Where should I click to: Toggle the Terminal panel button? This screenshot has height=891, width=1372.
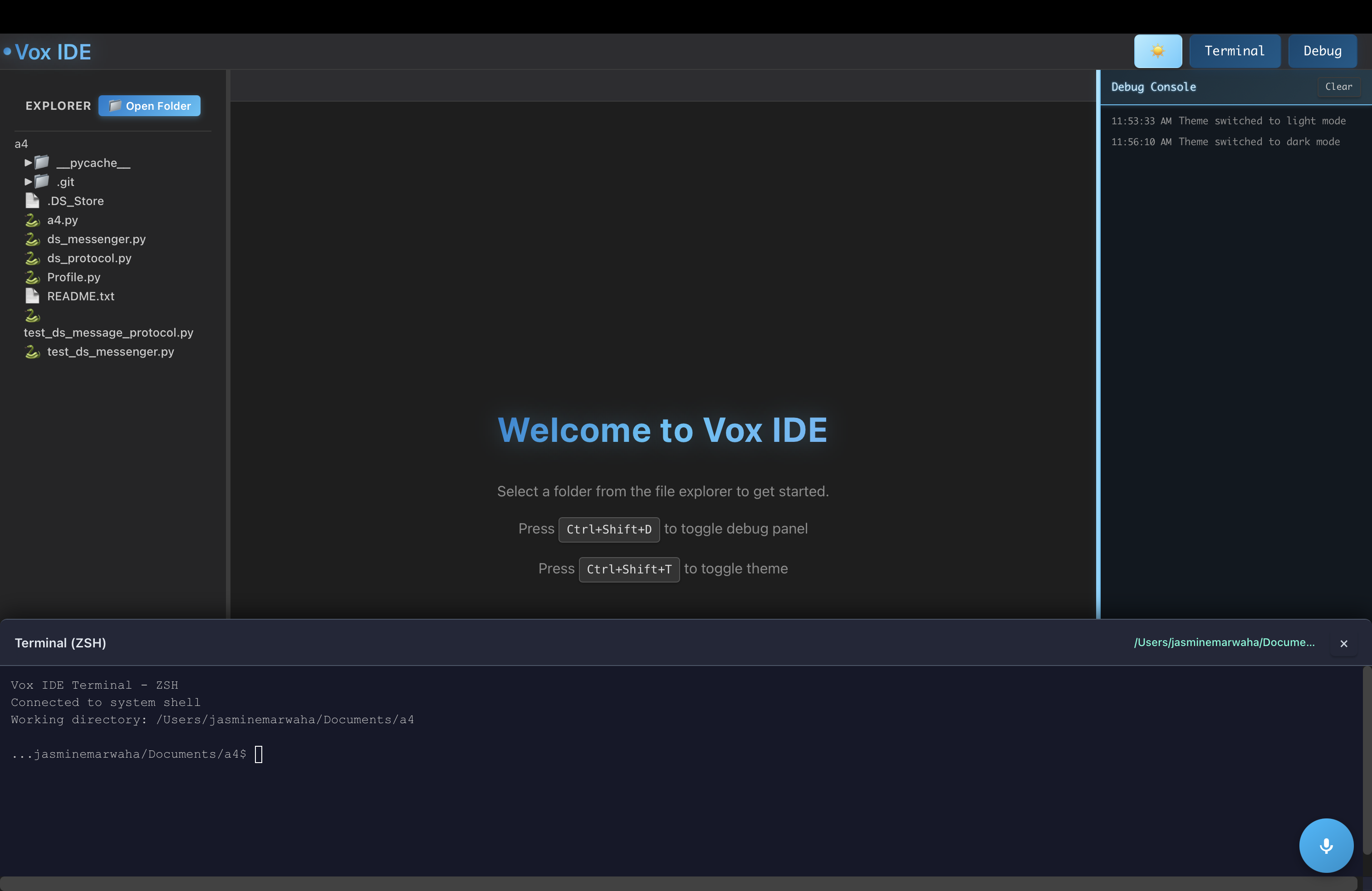[1234, 51]
